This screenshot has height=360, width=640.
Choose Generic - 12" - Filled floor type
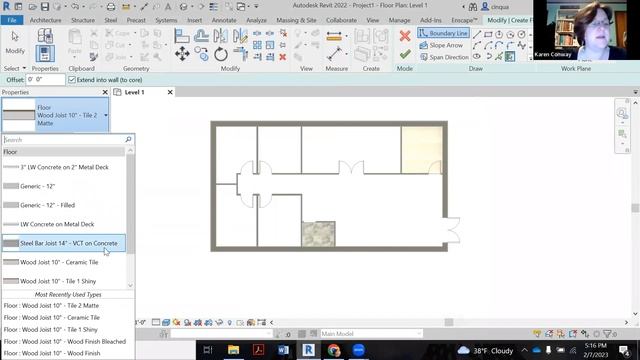click(x=64, y=205)
